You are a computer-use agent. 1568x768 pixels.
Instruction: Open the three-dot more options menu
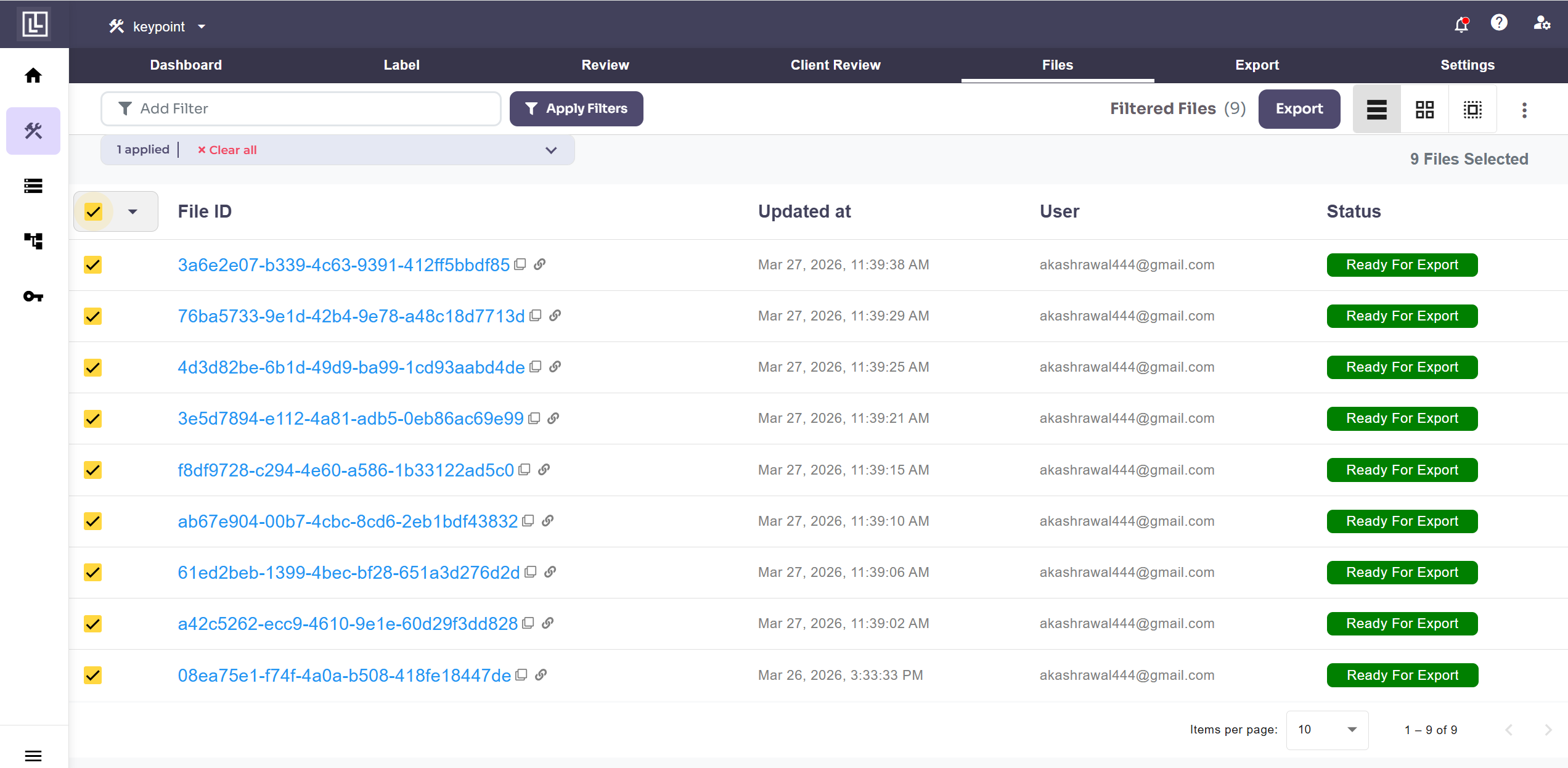click(1524, 110)
